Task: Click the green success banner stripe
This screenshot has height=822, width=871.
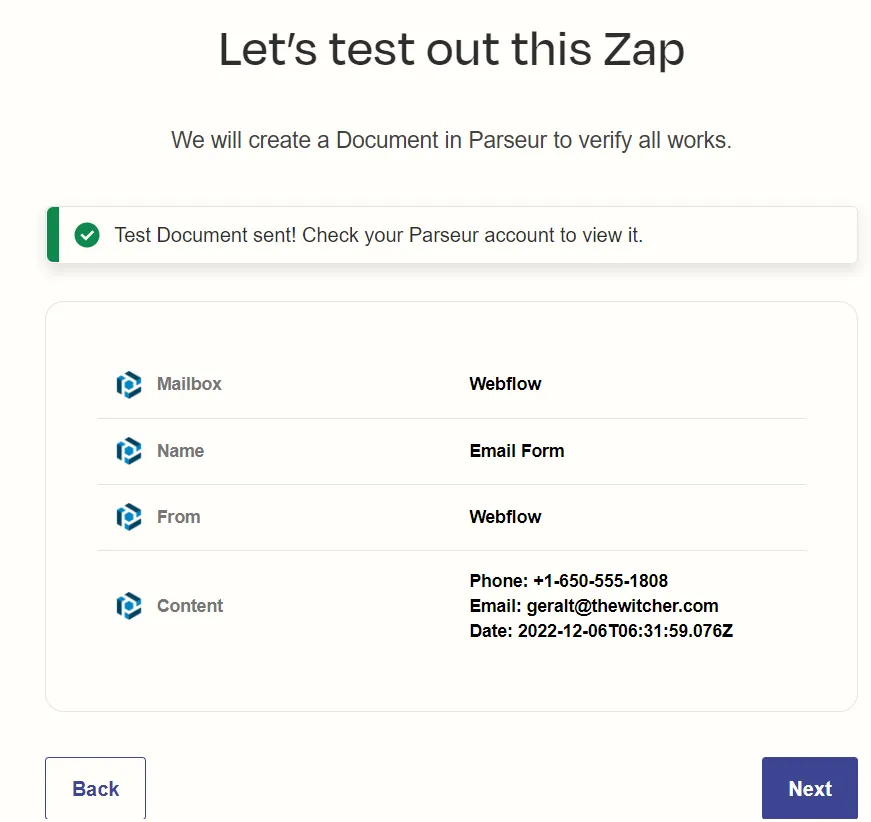Action: pos(50,235)
